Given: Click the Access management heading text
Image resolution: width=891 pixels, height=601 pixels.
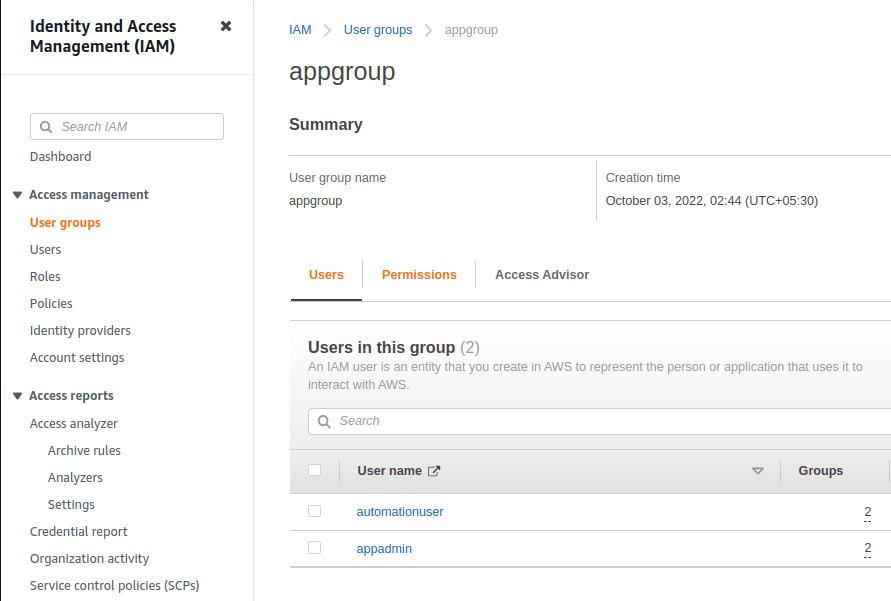Looking at the screenshot, I should 89,195.
